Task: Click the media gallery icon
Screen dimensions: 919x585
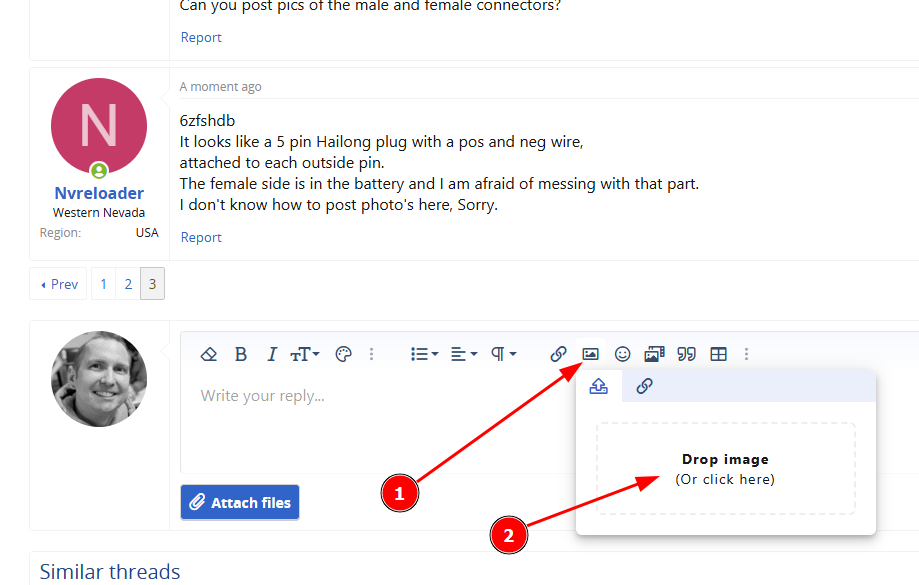Action: tap(654, 354)
